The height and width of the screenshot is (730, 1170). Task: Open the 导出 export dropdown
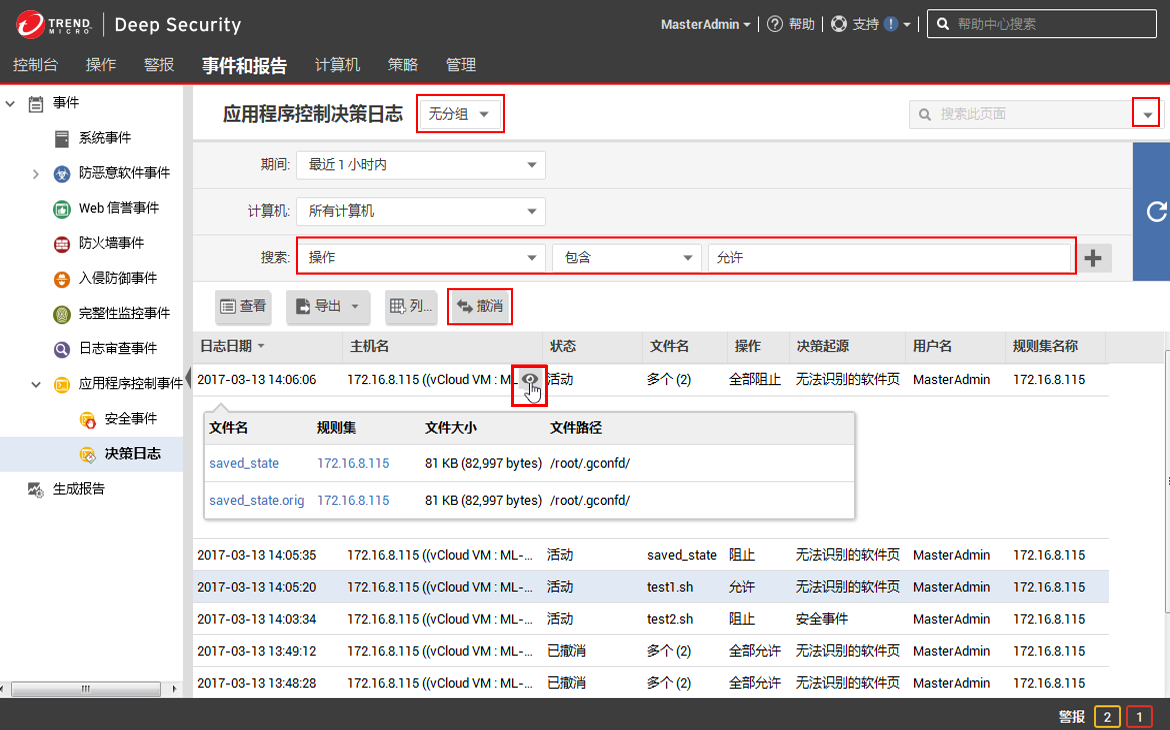pos(329,306)
